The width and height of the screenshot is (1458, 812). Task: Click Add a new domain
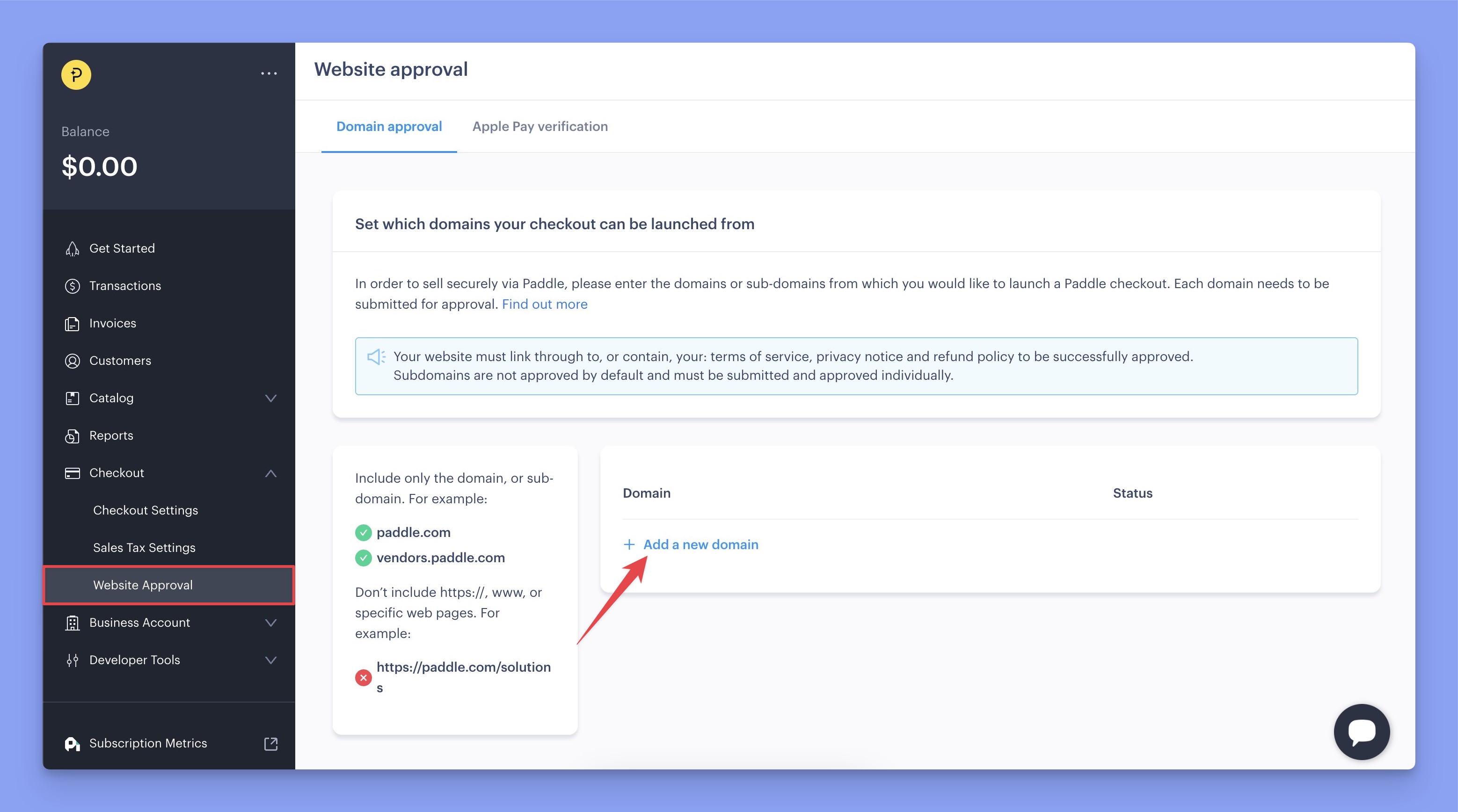pyautogui.click(x=701, y=544)
